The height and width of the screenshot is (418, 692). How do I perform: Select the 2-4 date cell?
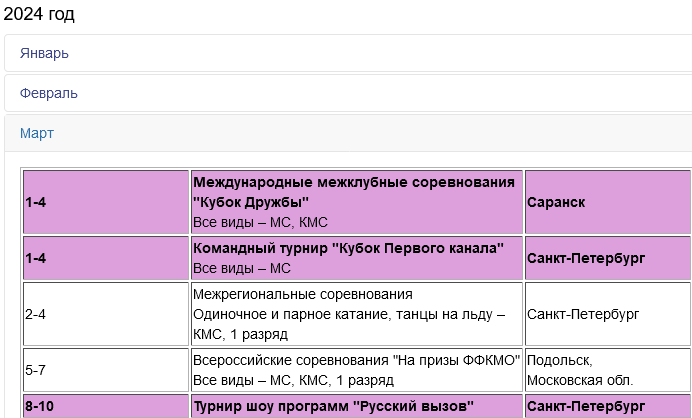(x=36, y=314)
